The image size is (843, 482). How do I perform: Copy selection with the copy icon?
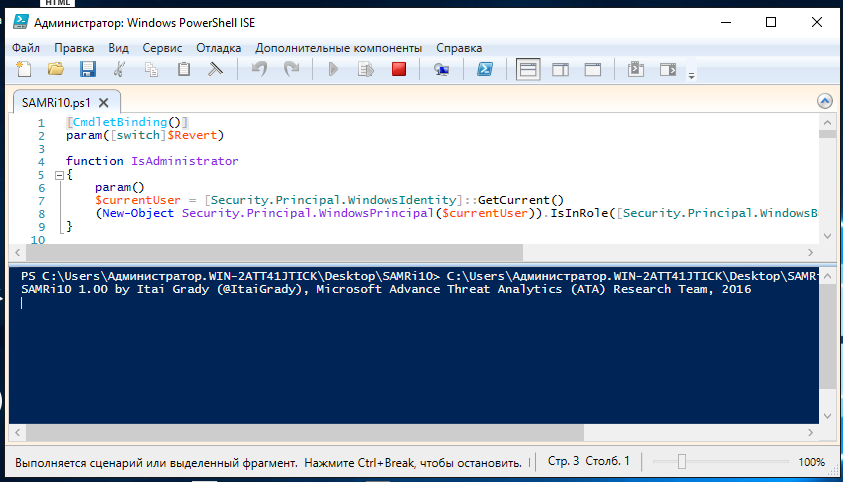[x=152, y=69]
